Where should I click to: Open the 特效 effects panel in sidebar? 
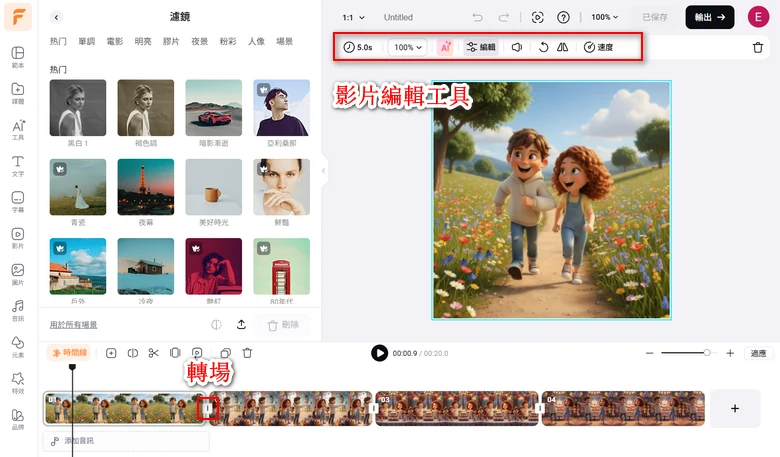(x=17, y=383)
